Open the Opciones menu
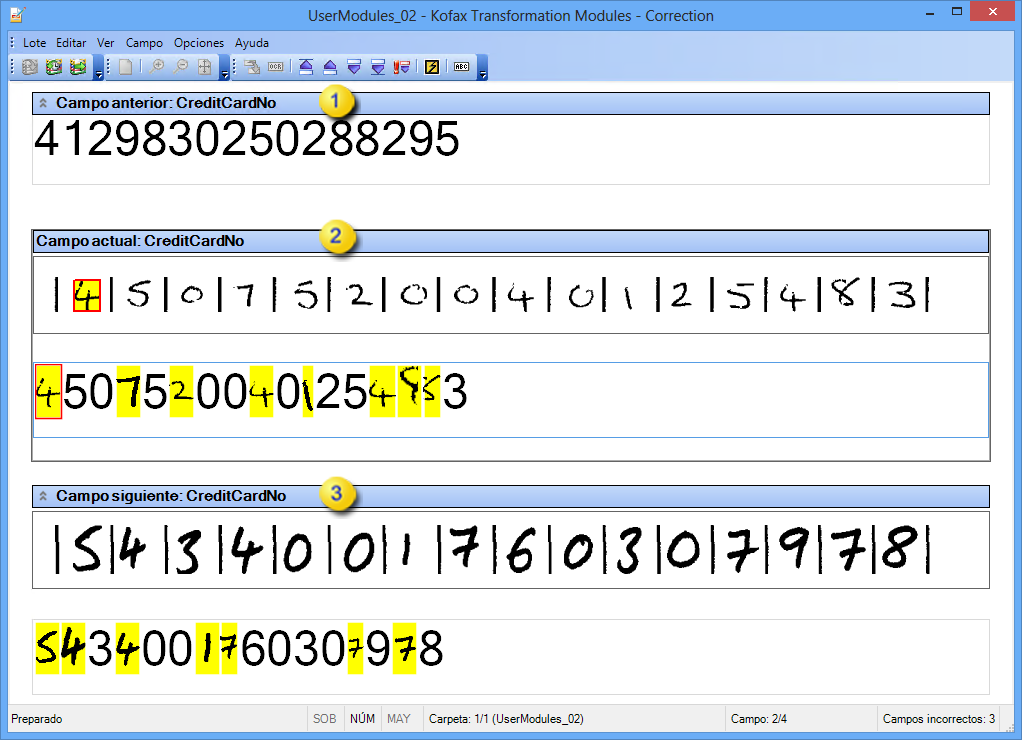The image size is (1022, 740). click(198, 43)
